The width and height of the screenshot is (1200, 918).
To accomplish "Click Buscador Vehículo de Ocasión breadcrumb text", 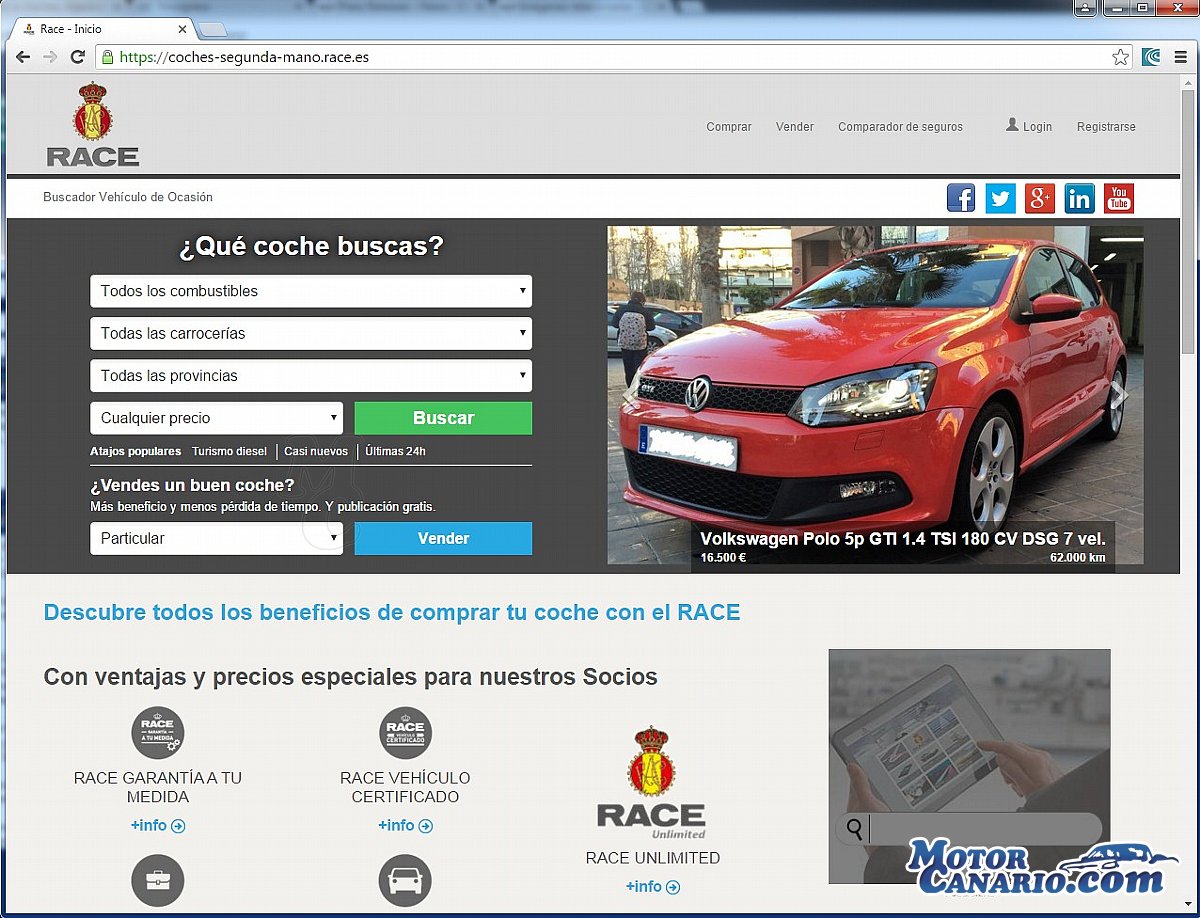I will (x=128, y=197).
